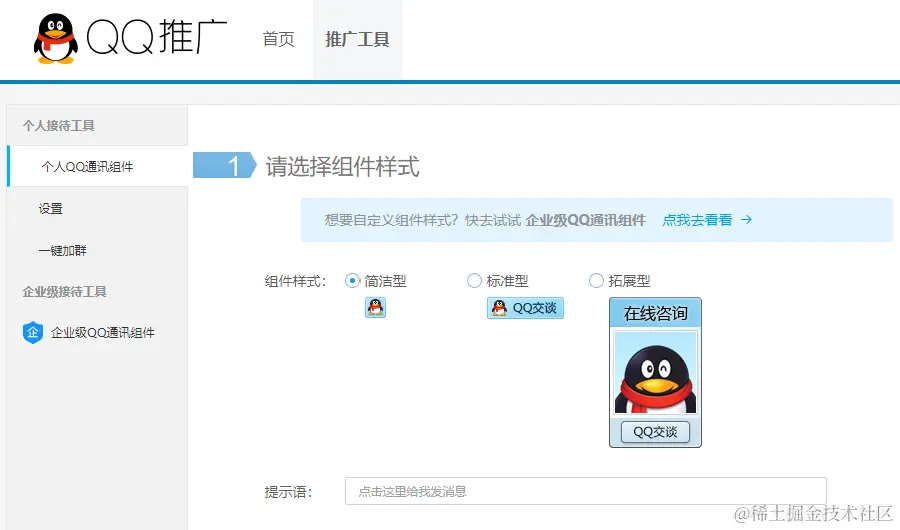Click the blue 企 shield icon
Viewport: 900px width, 530px height.
(x=33, y=332)
